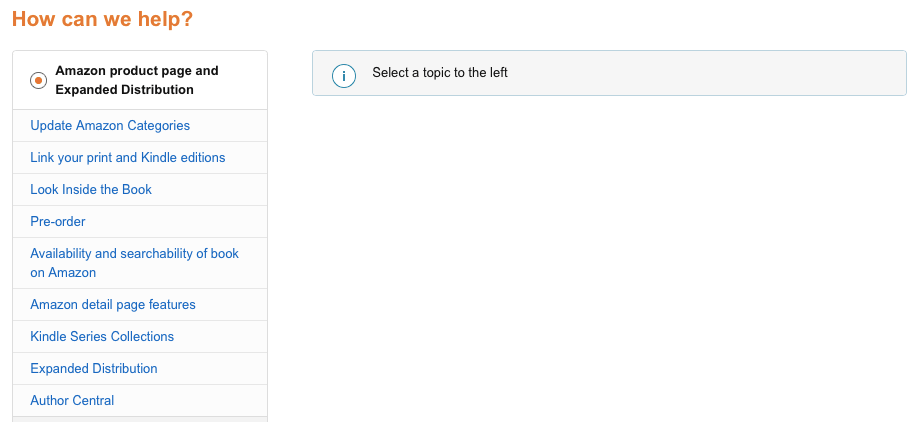
Task: Open Availability and searchability of book on Amazon
Action: (134, 263)
